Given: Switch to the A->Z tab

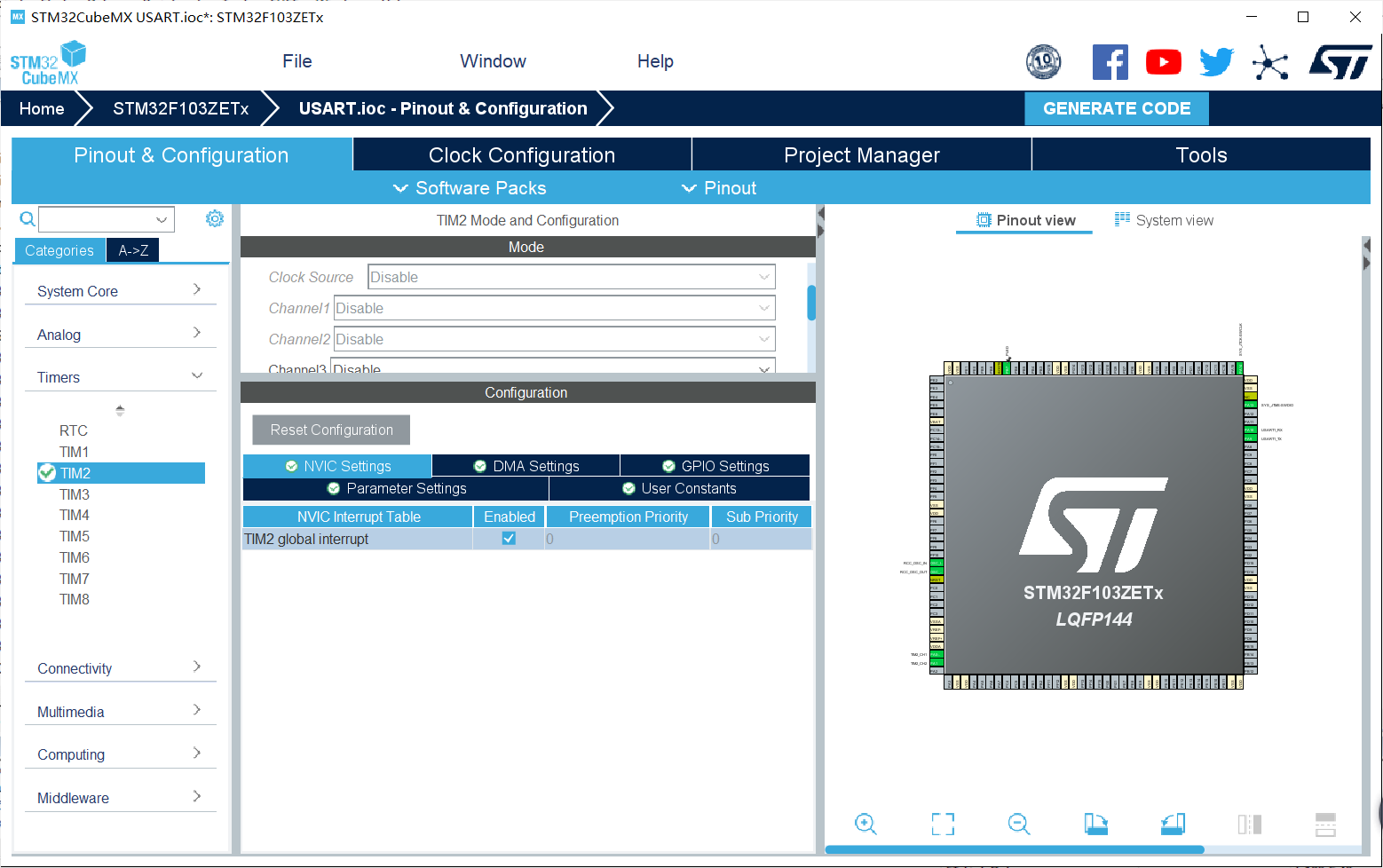Looking at the screenshot, I should pyautogui.click(x=133, y=250).
